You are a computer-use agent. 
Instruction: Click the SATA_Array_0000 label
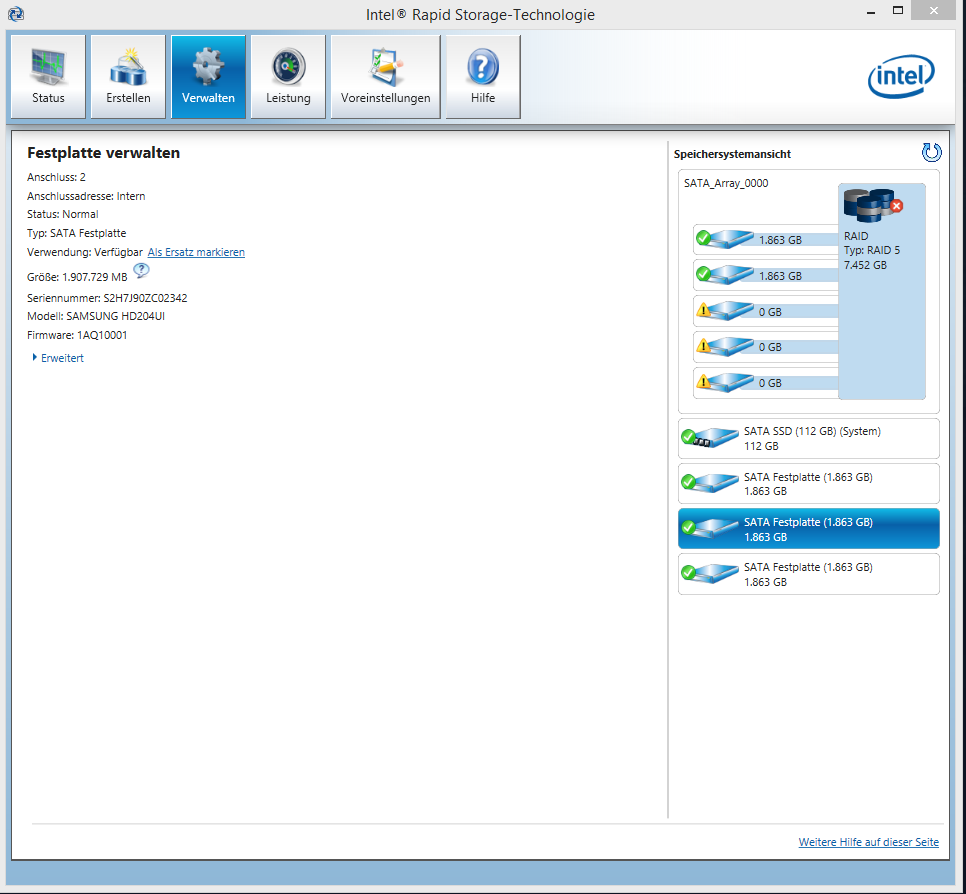(x=726, y=183)
